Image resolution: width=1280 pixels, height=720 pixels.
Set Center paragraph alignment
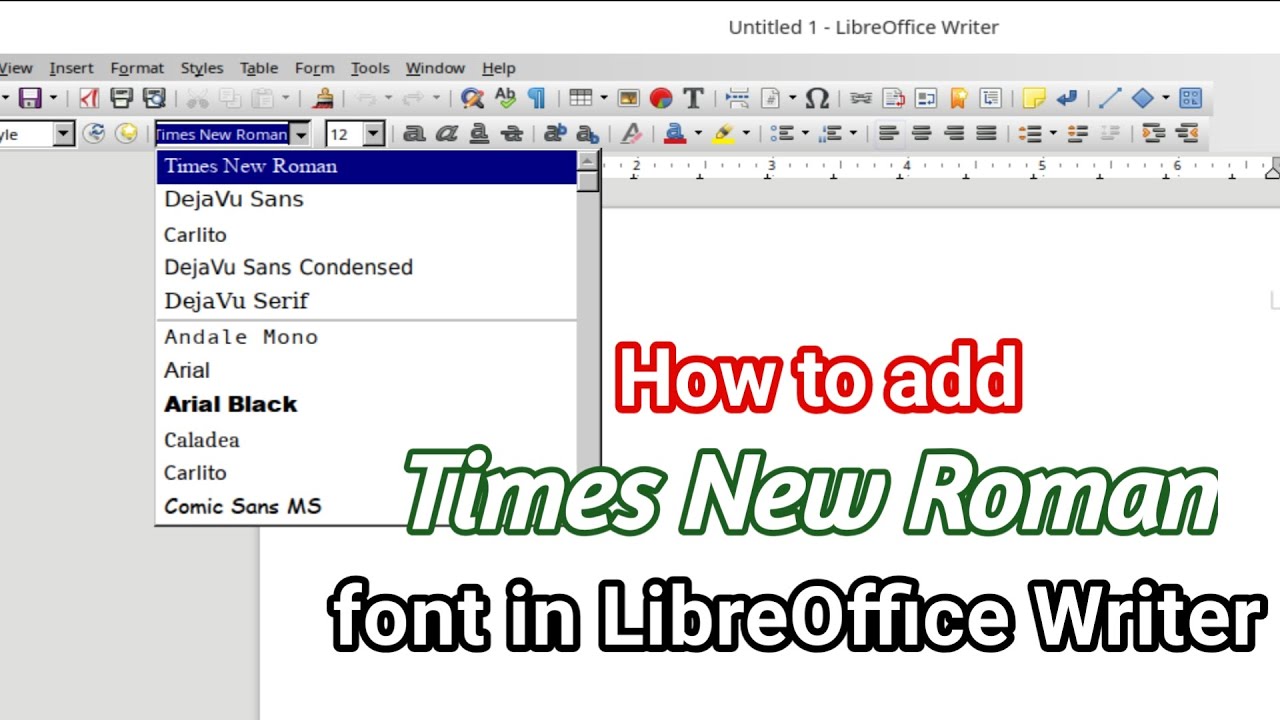tap(921, 133)
